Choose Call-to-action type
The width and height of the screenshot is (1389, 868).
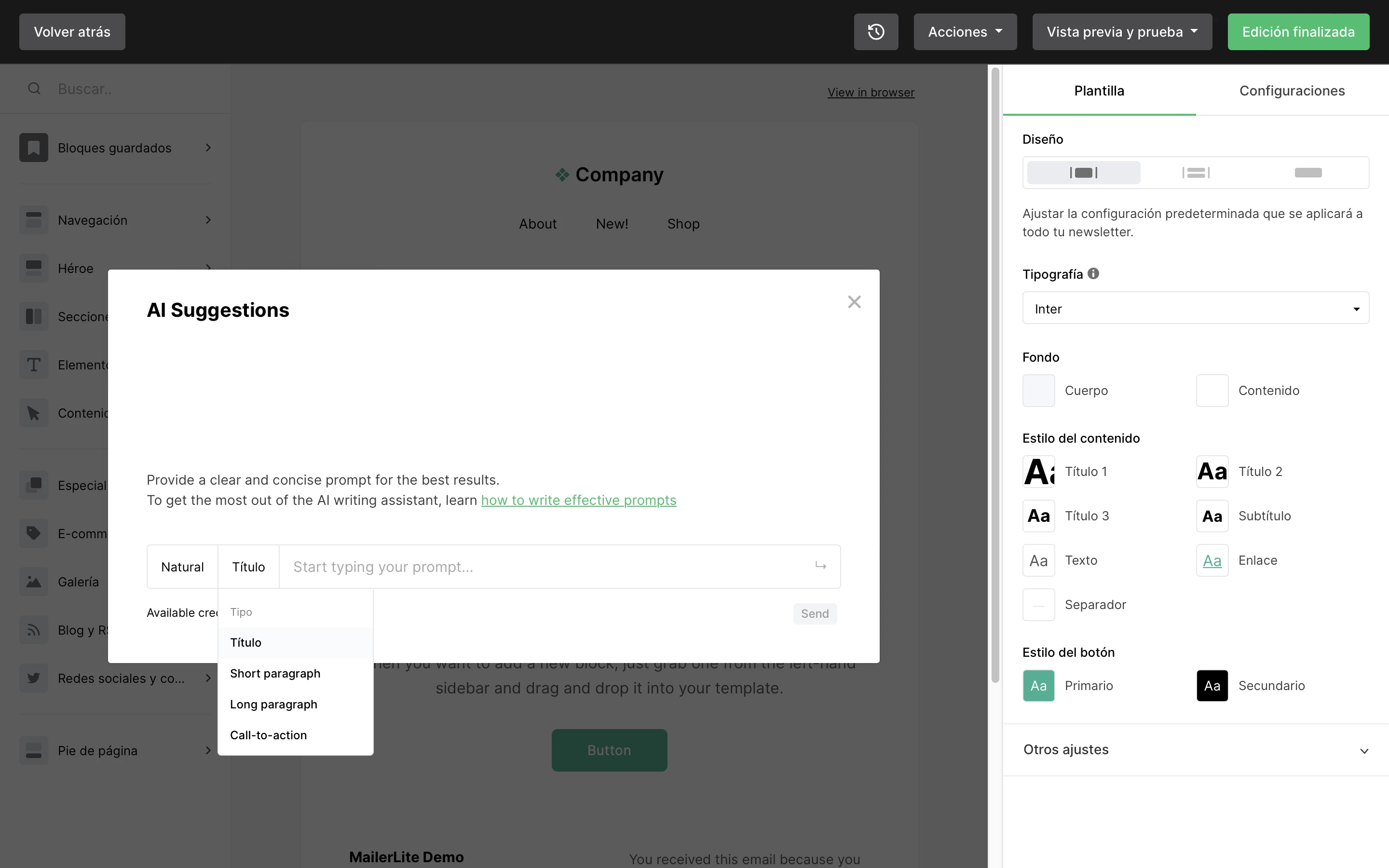(296, 735)
